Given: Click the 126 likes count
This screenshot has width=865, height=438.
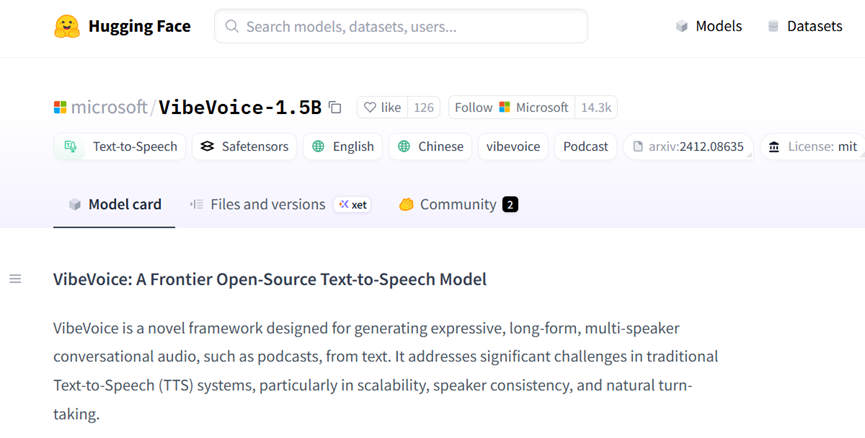Looking at the screenshot, I should (x=424, y=108).
